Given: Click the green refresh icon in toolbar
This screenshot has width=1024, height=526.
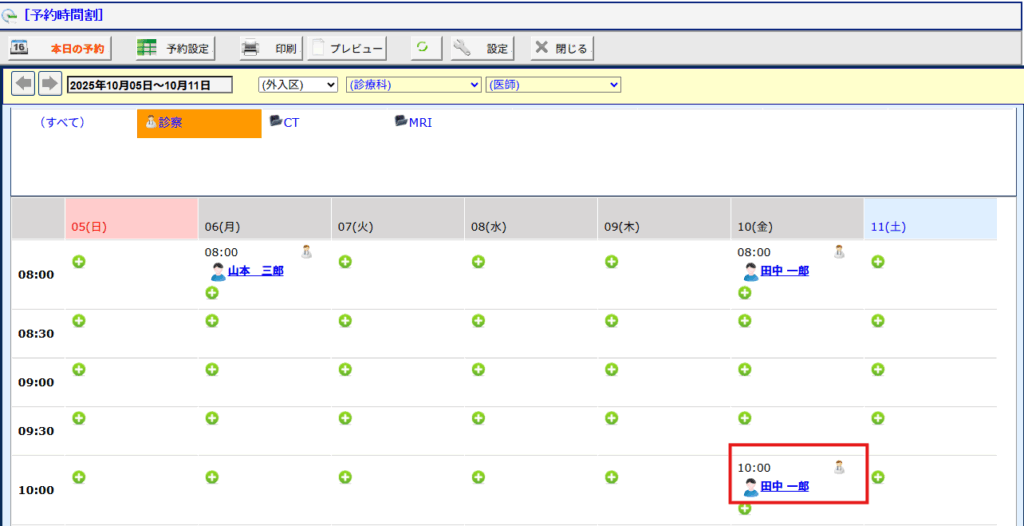Looking at the screenshot, I should pos(422,48).
